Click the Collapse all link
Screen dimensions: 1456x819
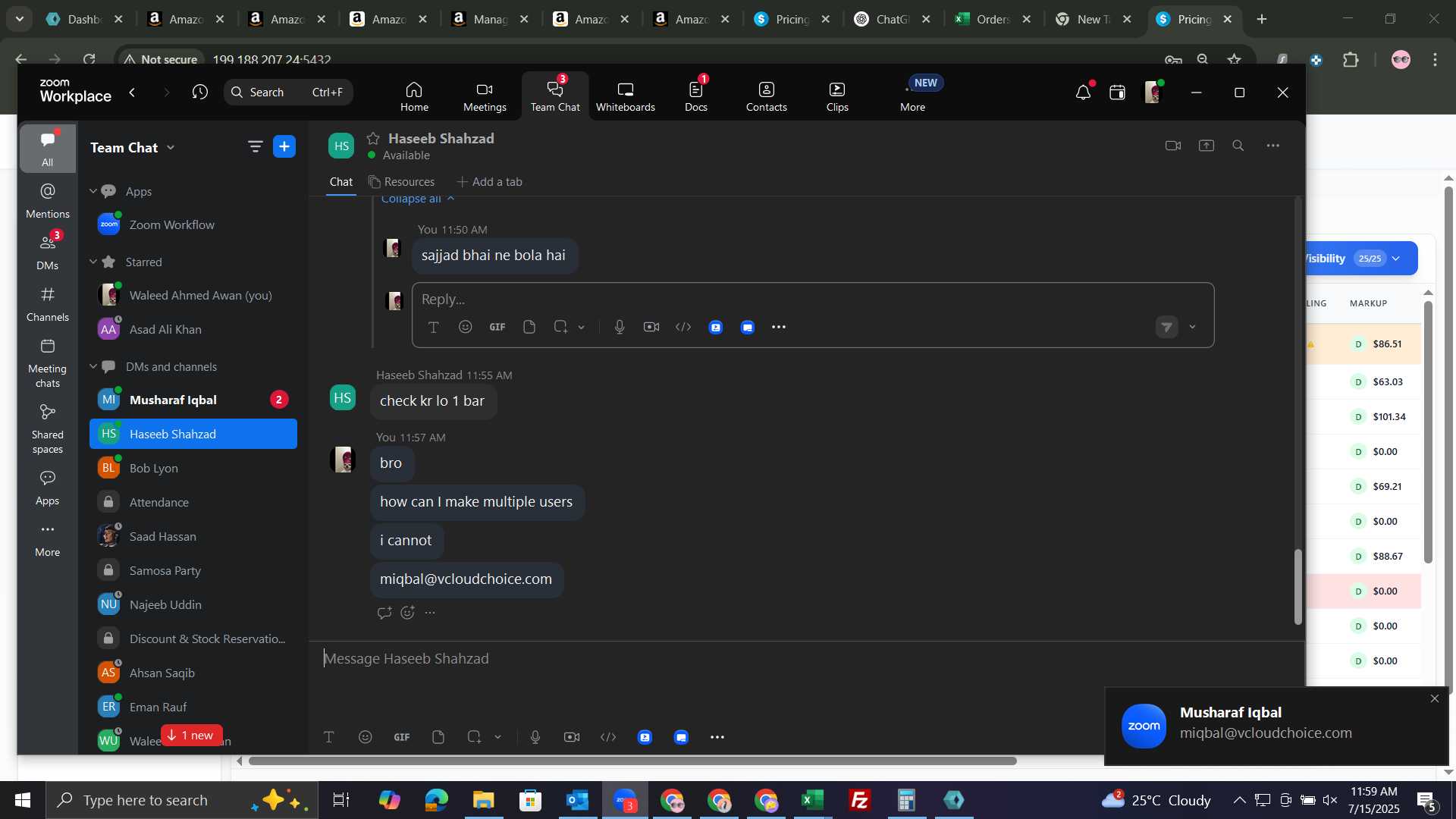pyautogui.click(x=418, y=199)
